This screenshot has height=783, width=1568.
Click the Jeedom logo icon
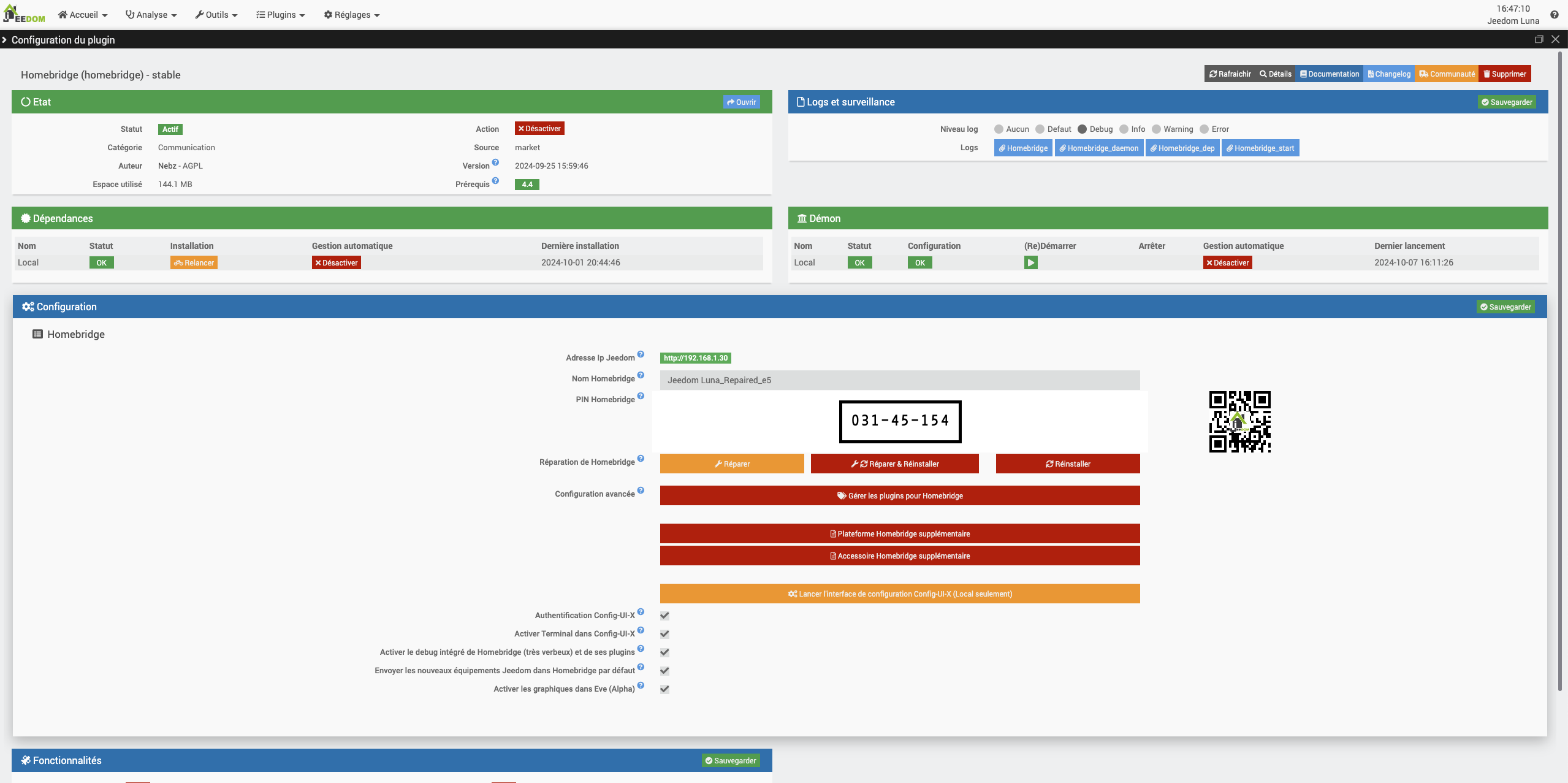(x=25, y=14)
